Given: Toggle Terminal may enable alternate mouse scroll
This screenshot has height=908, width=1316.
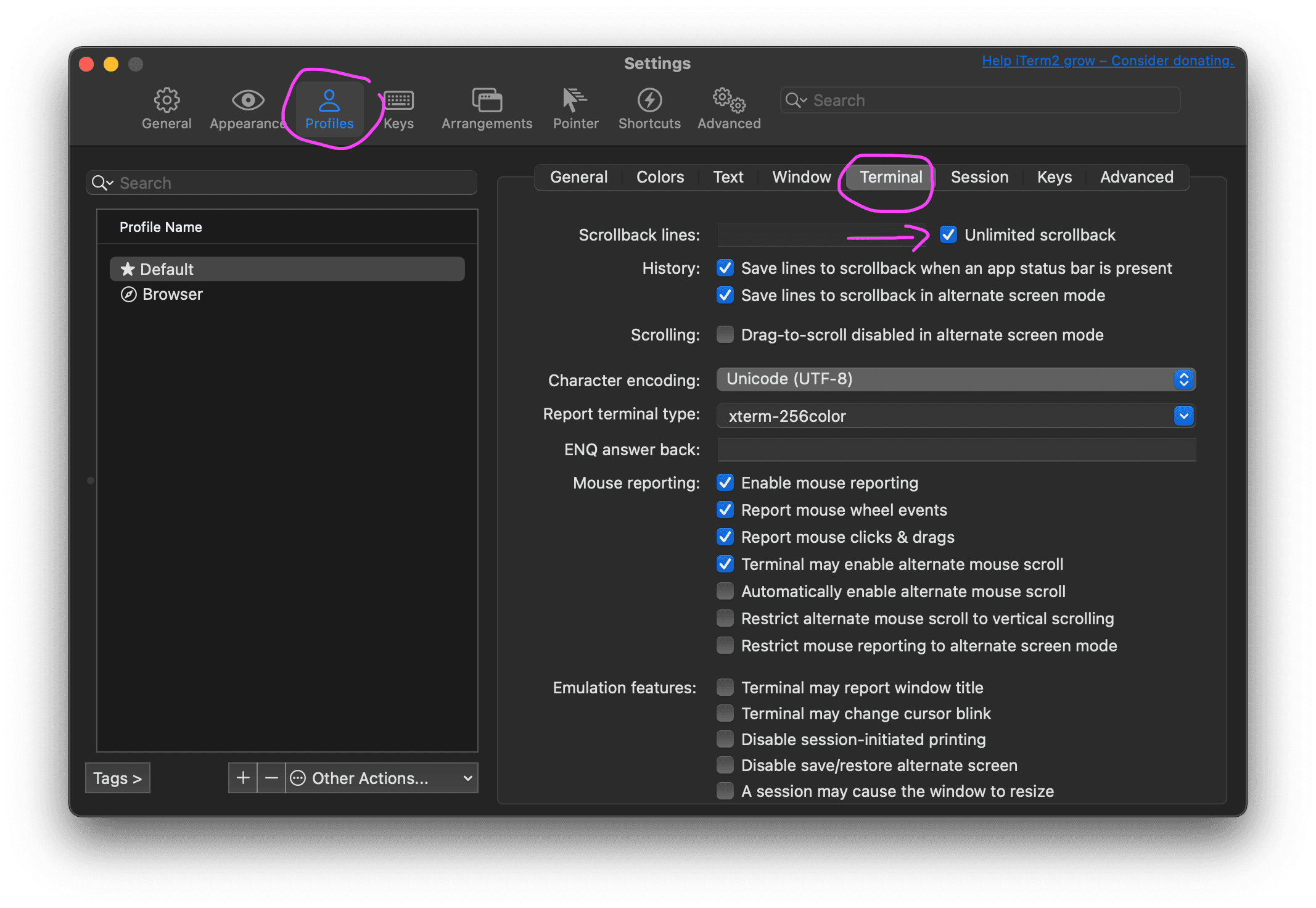Looking at the screenshot, I should click(x=725, y=564).
